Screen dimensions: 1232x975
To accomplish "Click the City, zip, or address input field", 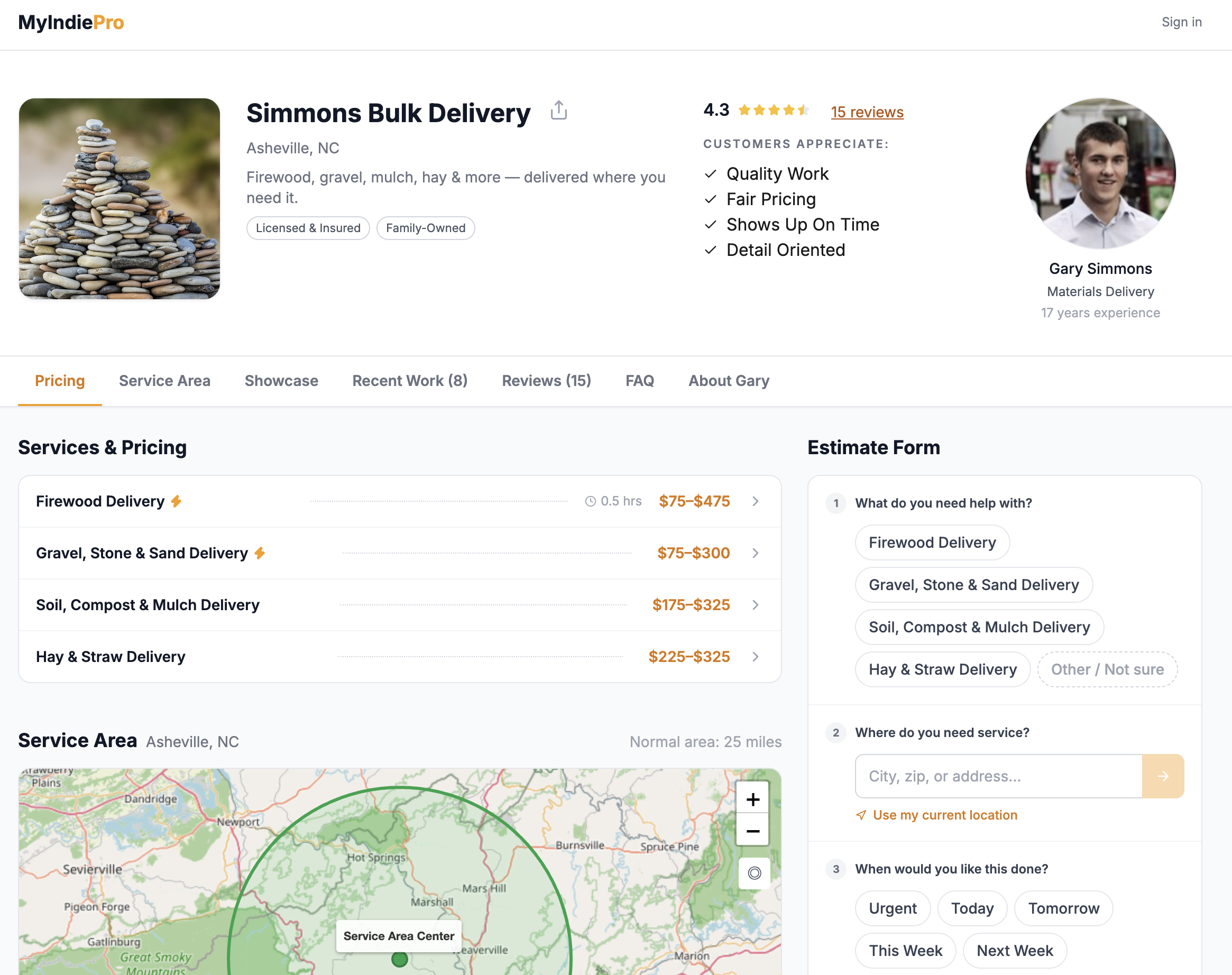I will (998, 776).
